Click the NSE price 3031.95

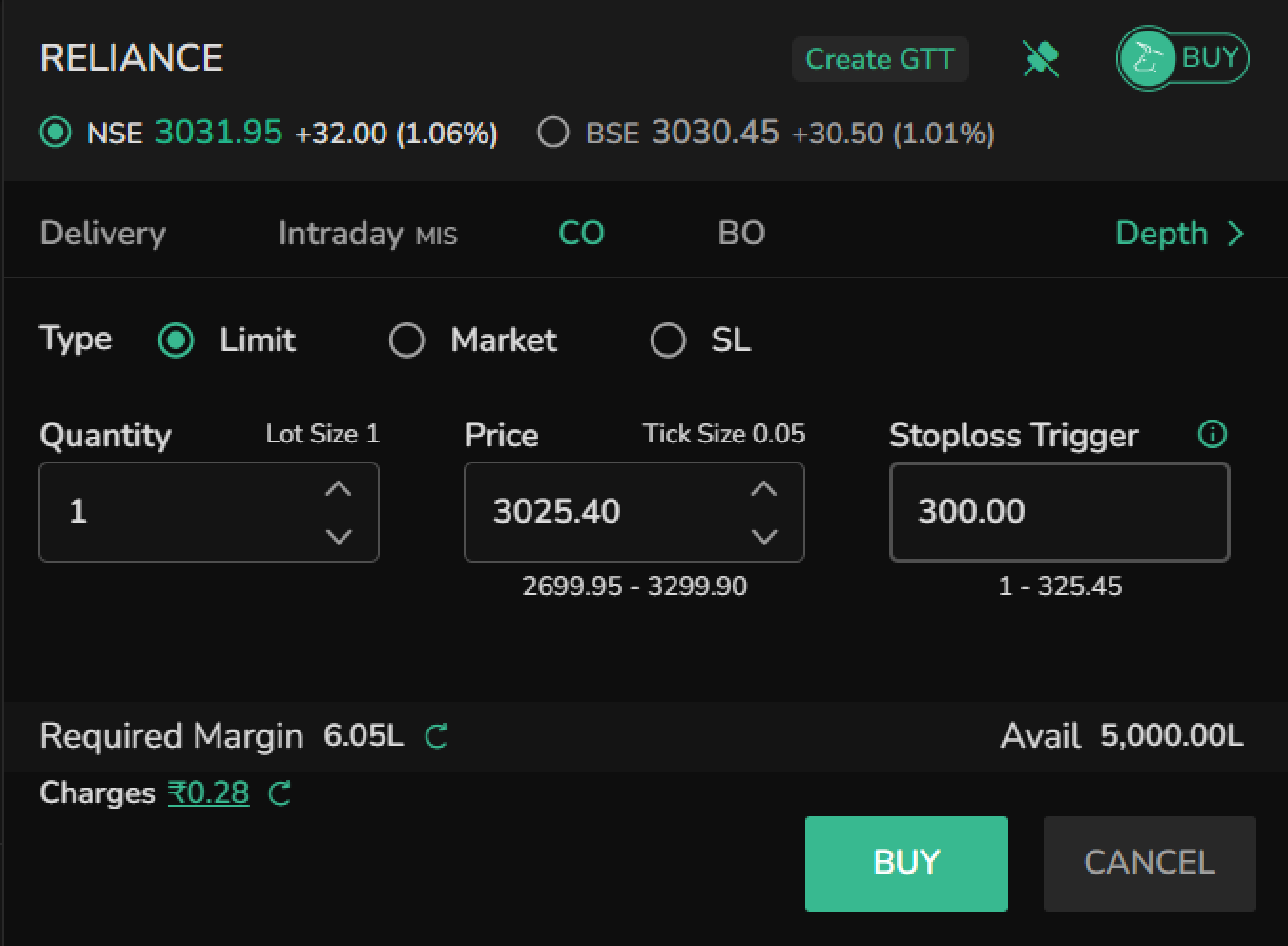pyautogui.click(x=219, y=132)
